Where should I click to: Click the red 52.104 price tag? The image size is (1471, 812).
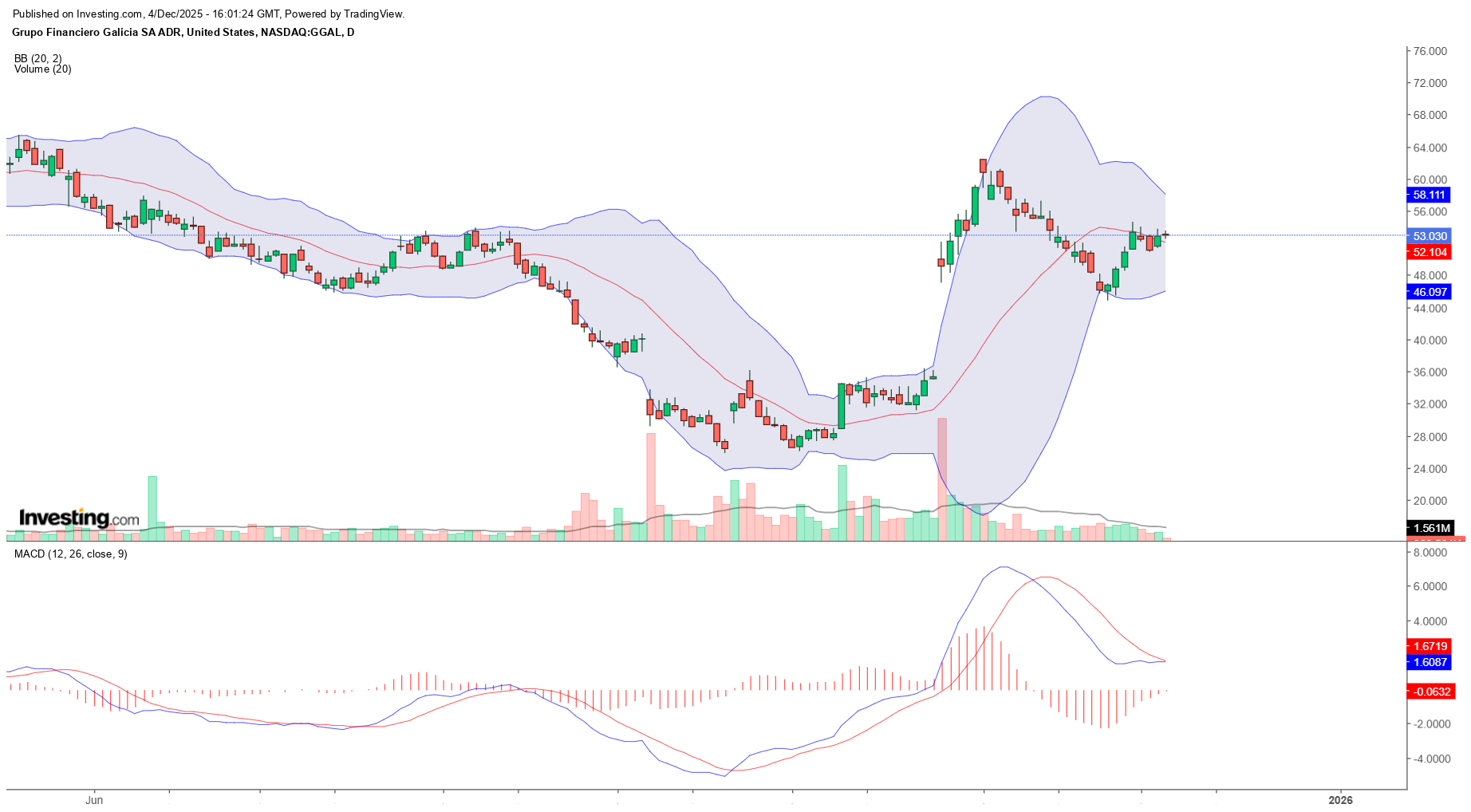pos(1428,252)
